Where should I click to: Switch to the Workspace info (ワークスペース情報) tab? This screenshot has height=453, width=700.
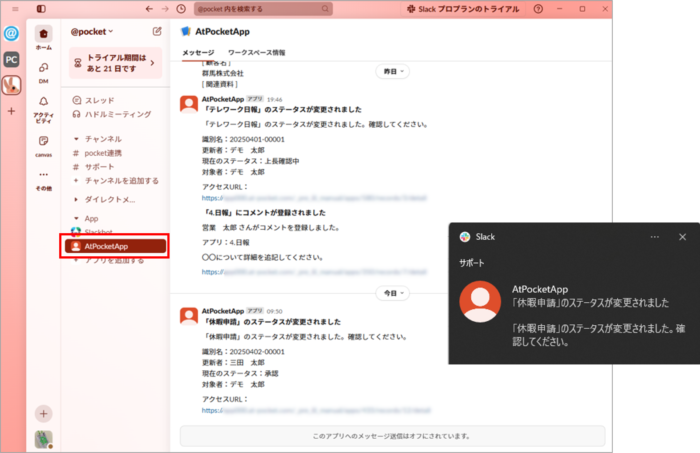point(257,53)
